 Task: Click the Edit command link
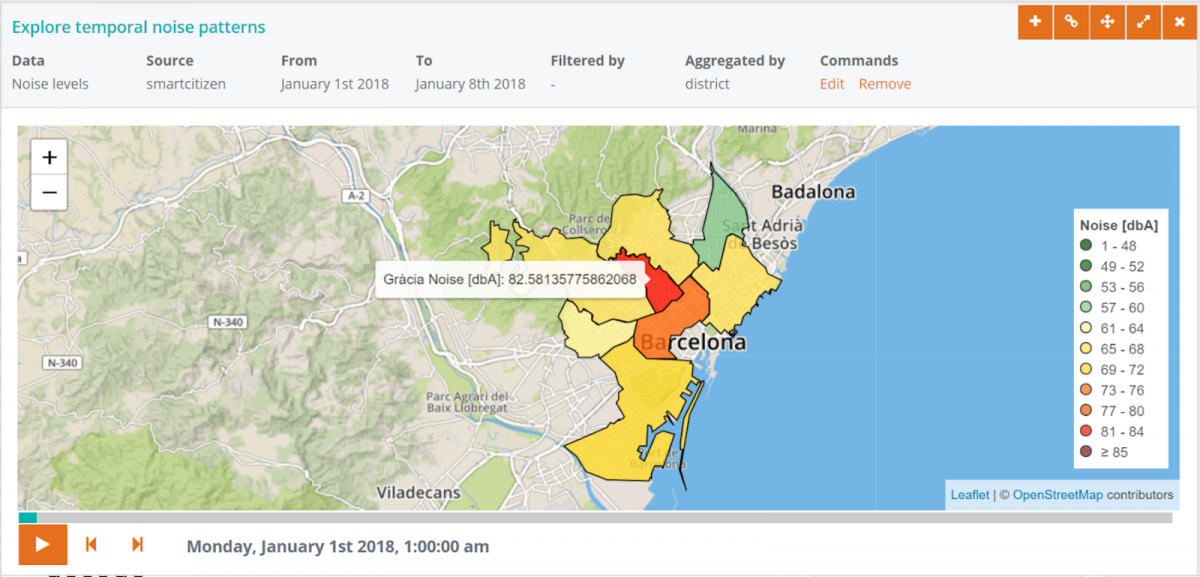pos(832,84)
